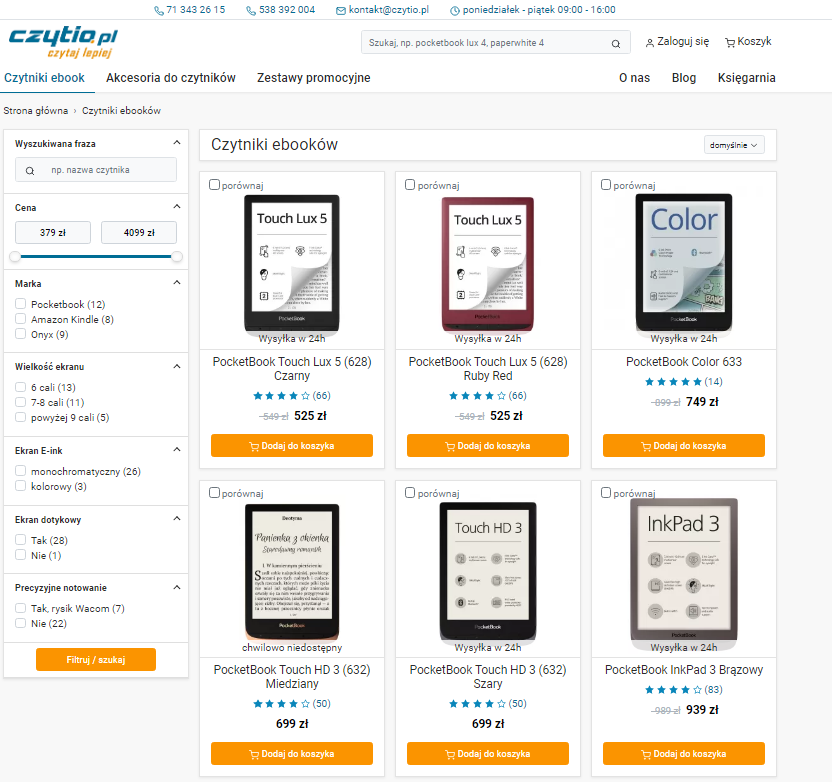The height and width of the screenshot is (782, 832).
Task: Click the czytio.pl logo
Action: coord(63,41)
